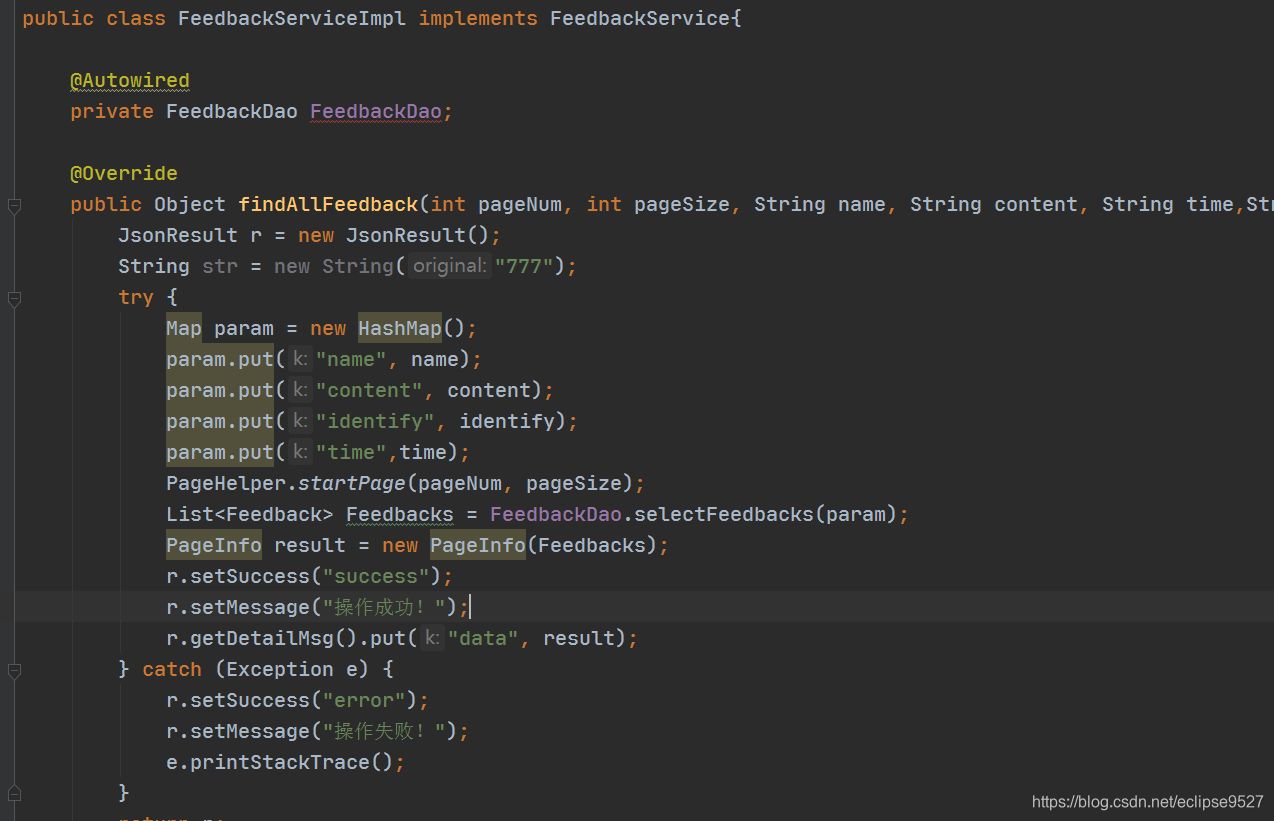This screenshot has width=1274, height=821.
Task: Click the List<Feedback> type declaration
Action: (x=250, y=514)
